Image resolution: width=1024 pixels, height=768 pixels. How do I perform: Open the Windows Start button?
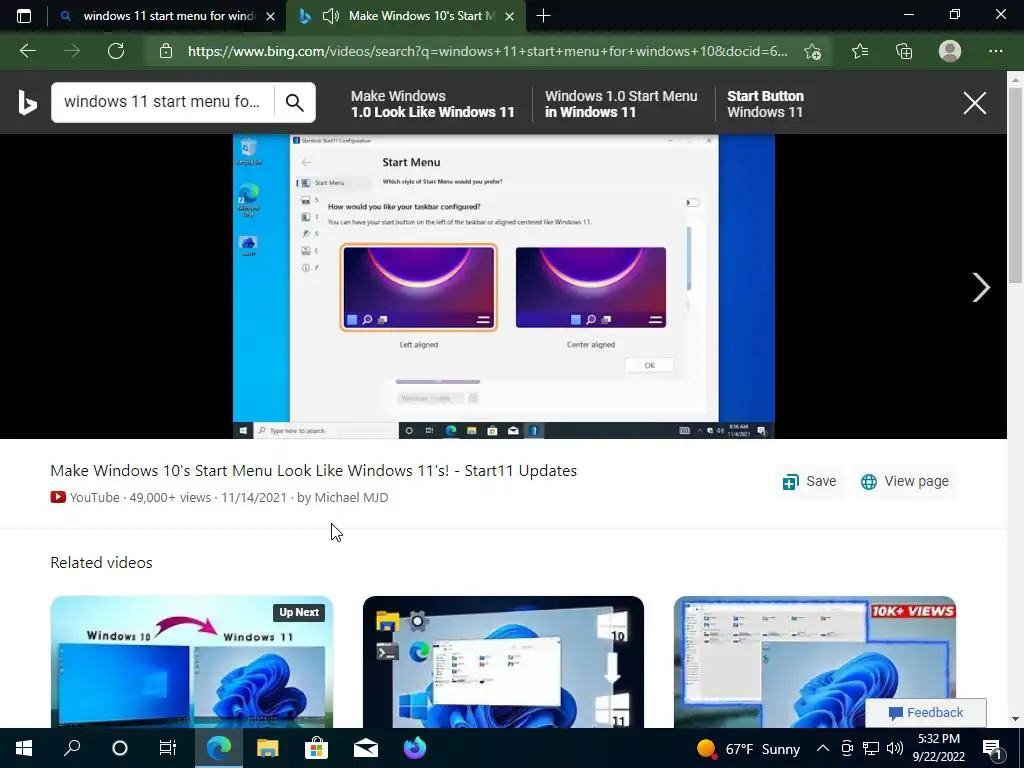24,748
